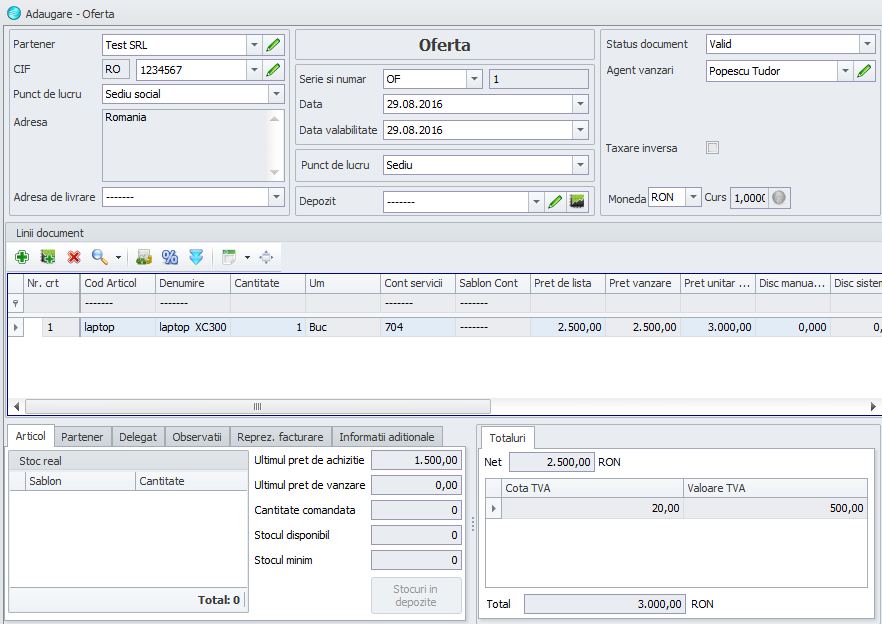This screenshot has width=882, height=624.
Task: Click the 500,00 Valoare TVA cell
Action: click(x=775, y=509)
